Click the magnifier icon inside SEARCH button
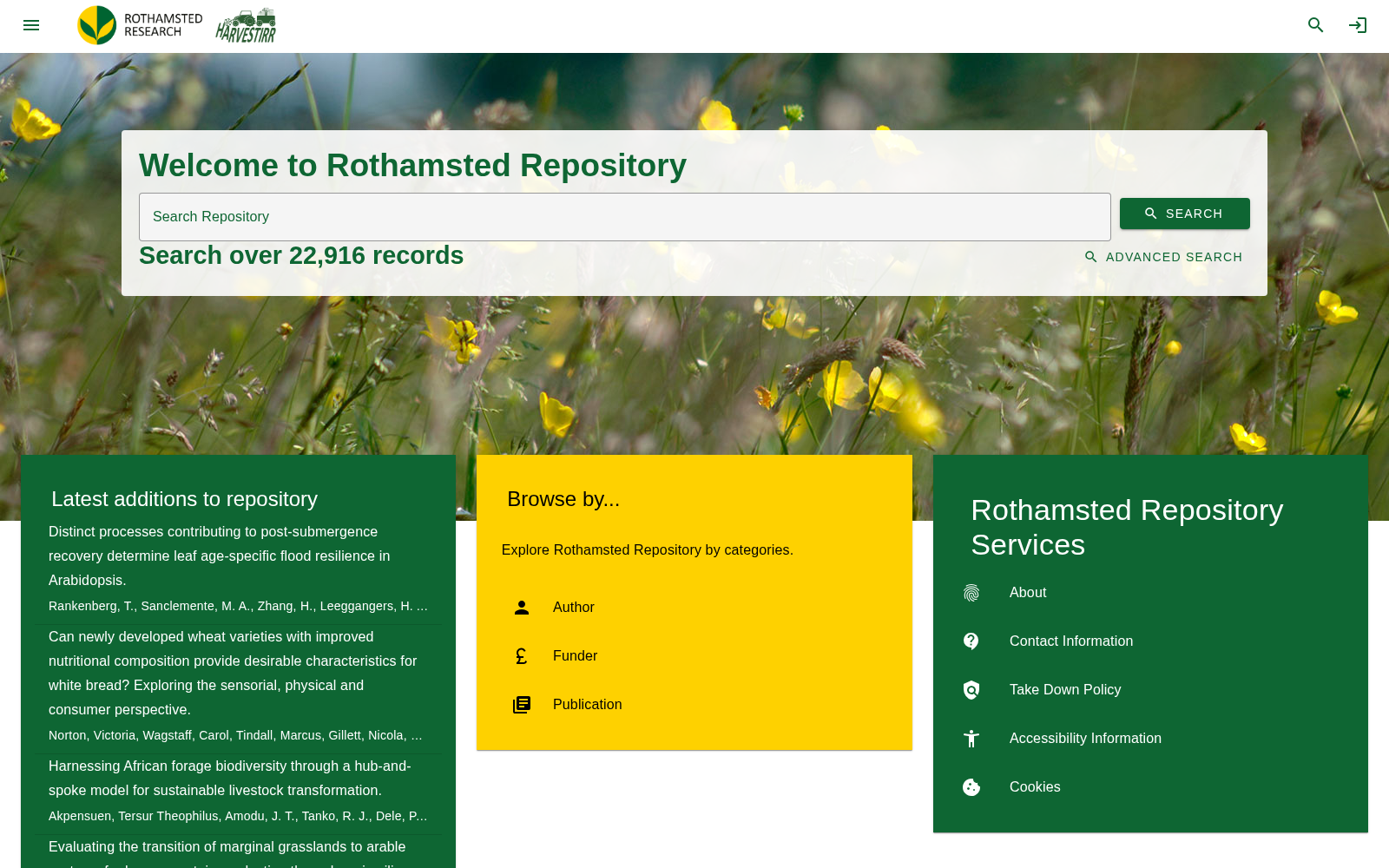This screenshot has width=1389, height=868. point(1151,214)
